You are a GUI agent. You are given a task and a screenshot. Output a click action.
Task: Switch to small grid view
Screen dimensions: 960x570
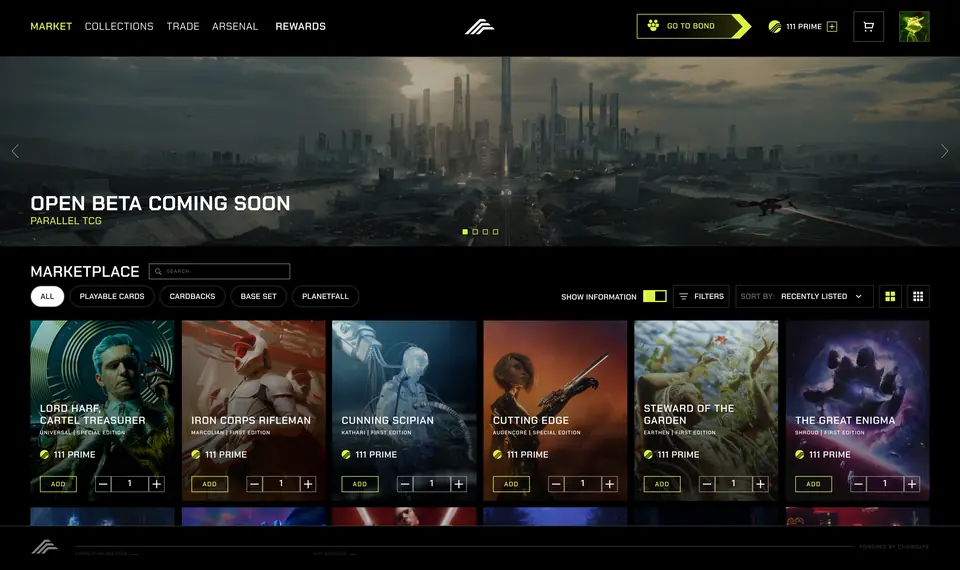point(918,296)
